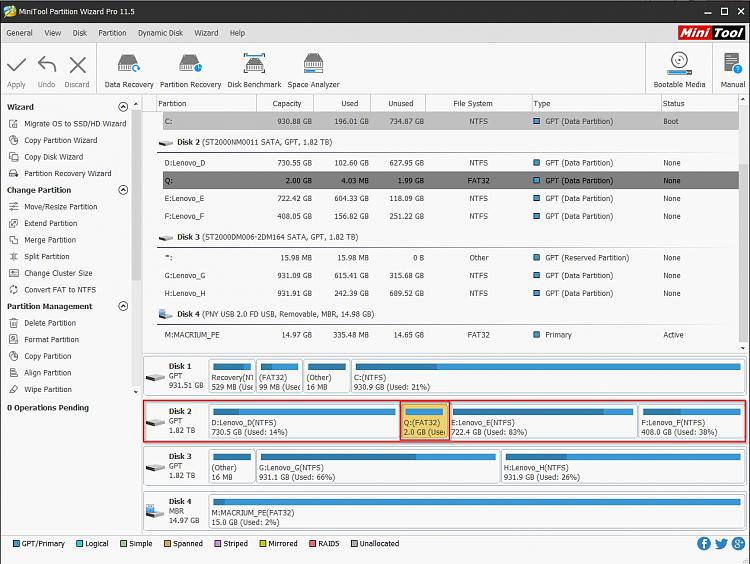The width and height of the screenshot is (750, 564).
Task: Launch Disk Benchmark tool
Action: click(x=254, y=71)
